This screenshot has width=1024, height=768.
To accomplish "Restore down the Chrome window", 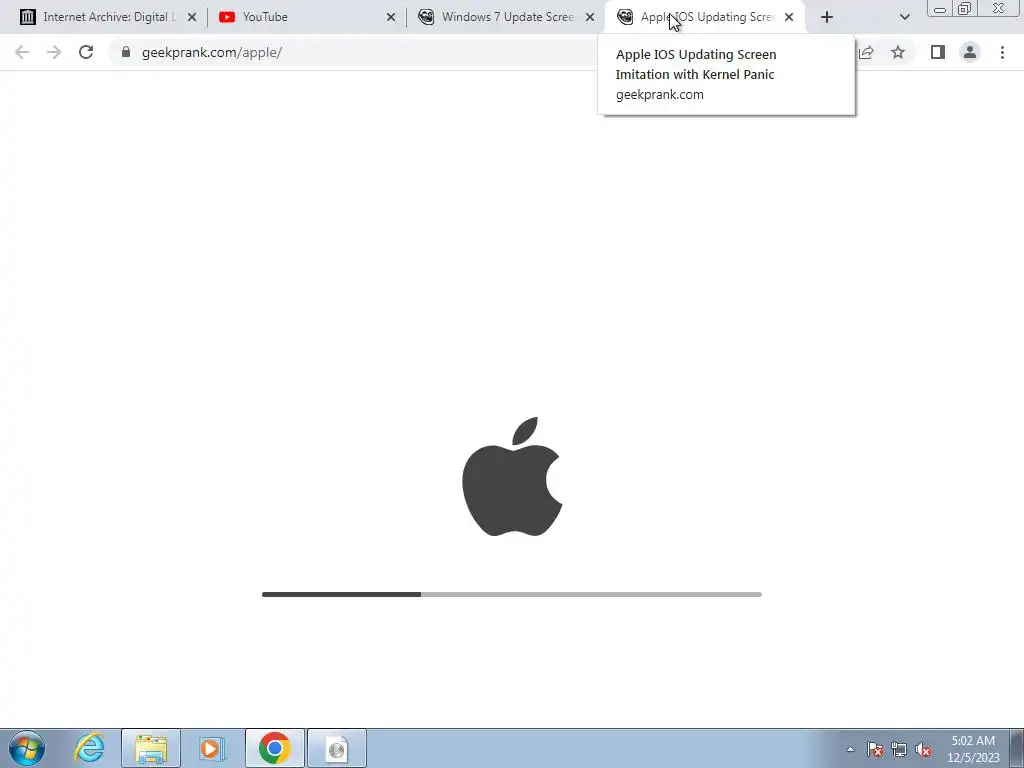I will (964, 9).
